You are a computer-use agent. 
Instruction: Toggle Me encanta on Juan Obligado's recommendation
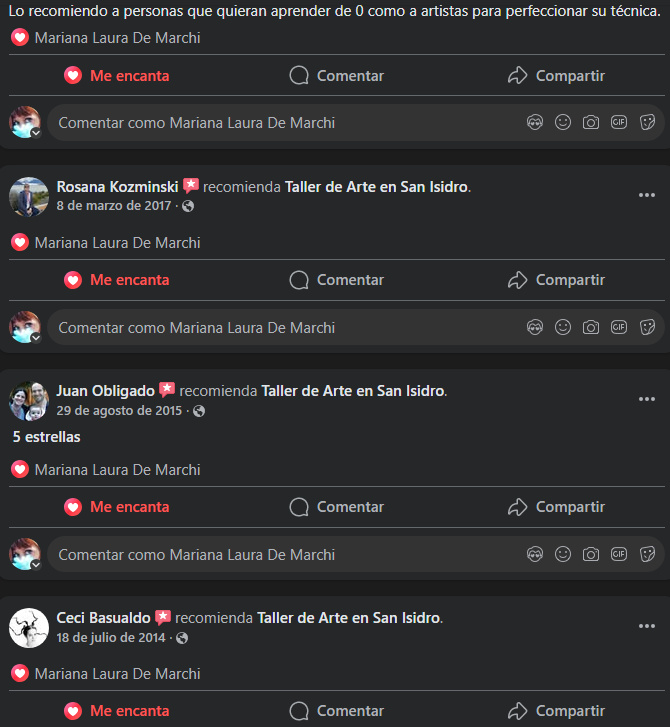pyautogui.click(x=117, y=507)
